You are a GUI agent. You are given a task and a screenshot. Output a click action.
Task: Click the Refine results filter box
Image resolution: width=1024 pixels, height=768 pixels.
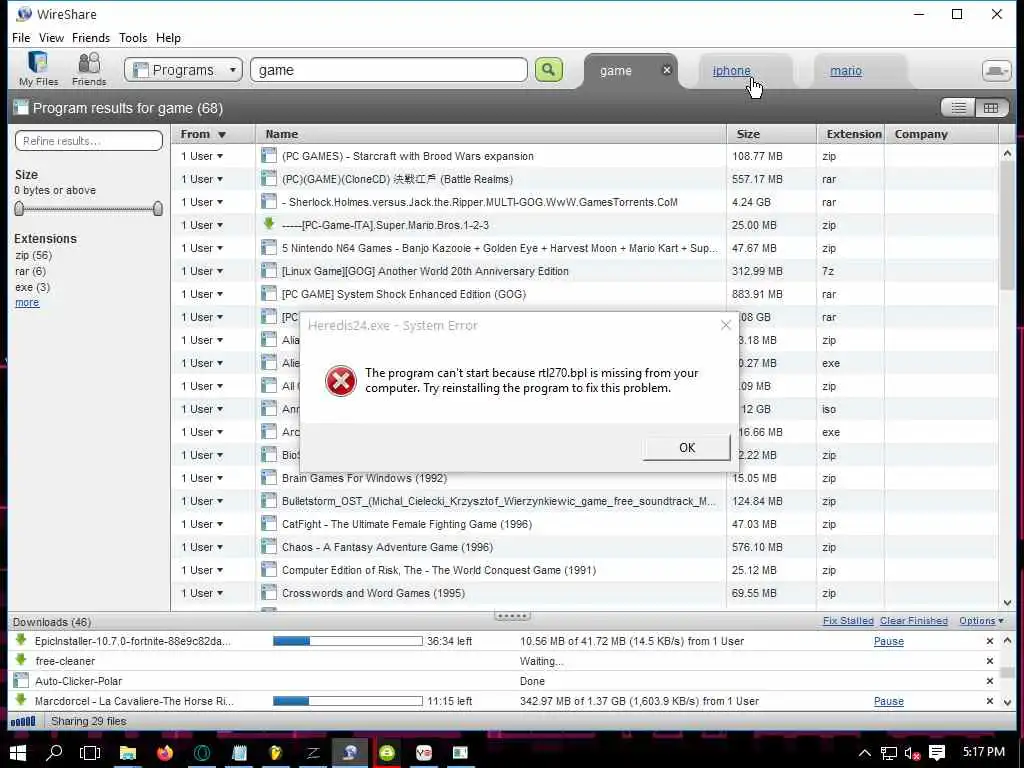tap(89, 140)
